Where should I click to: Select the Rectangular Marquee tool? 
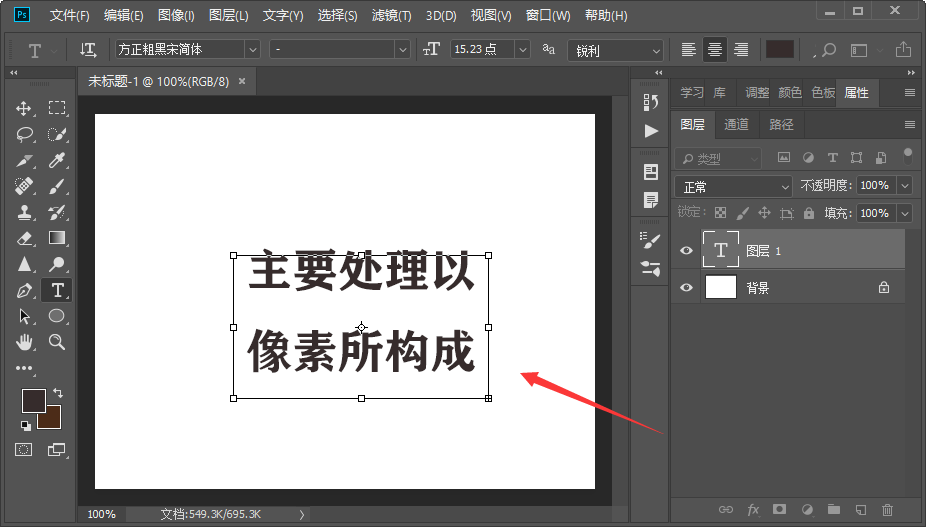(x=57, y=108)
